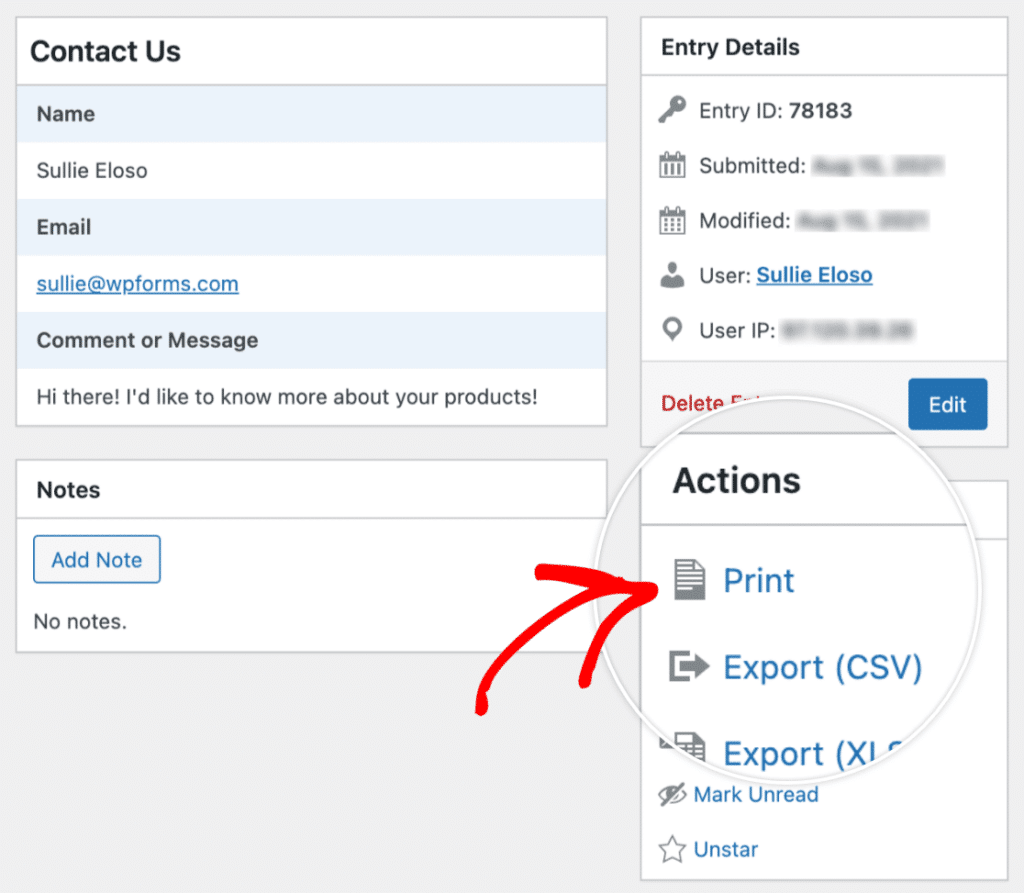Select the Export (CSV) action link
Image resolution: width=1024 pixels, height=893 pixels.
click(822, 667)
